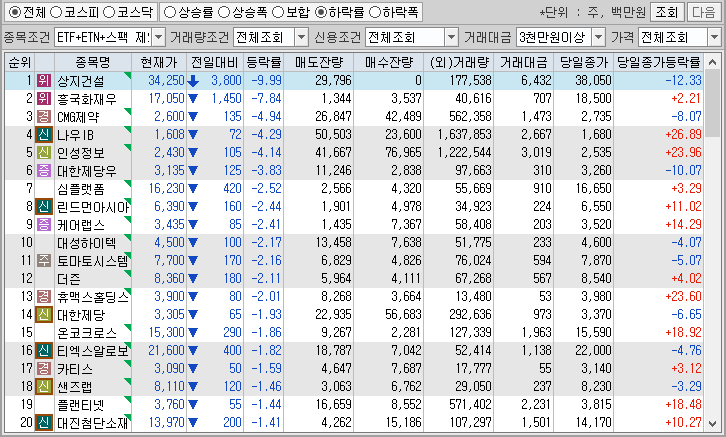Click the scrollbar down arrow

coord(713,424)
